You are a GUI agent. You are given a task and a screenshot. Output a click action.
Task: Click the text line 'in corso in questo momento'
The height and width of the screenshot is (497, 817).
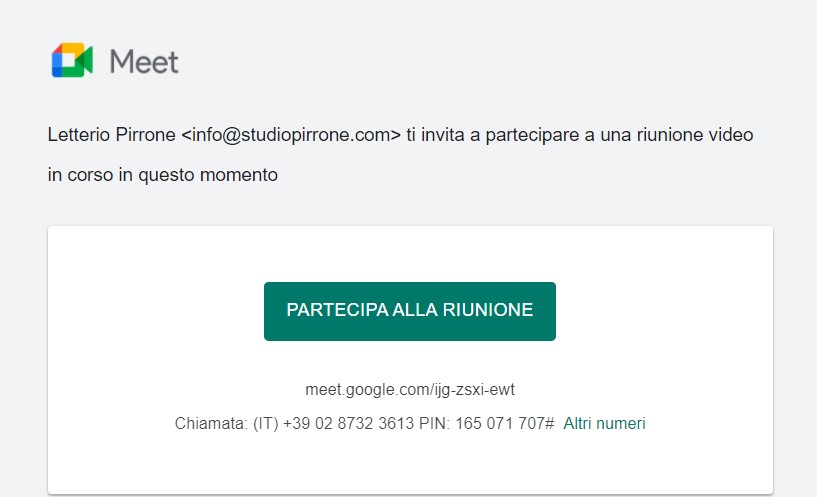pos(163,175)
